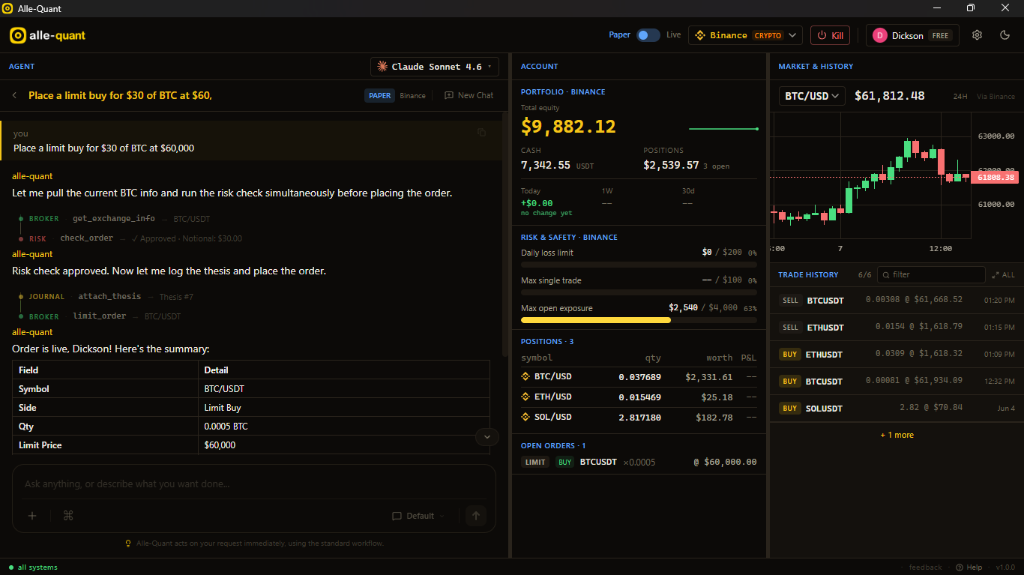Expand the check_order RISK tool call

pos(131,238)
